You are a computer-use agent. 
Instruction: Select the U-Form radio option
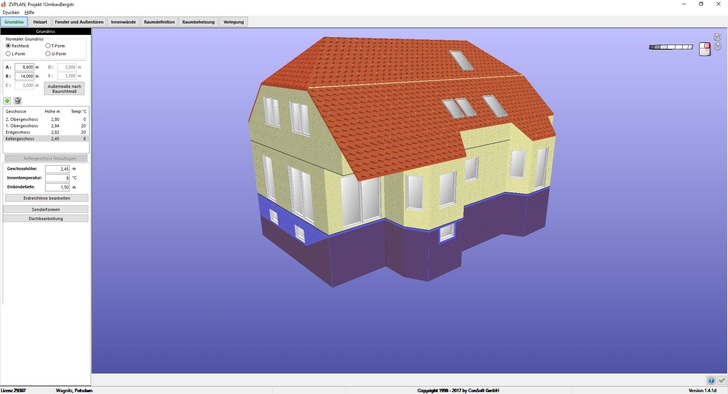(56, 54)
